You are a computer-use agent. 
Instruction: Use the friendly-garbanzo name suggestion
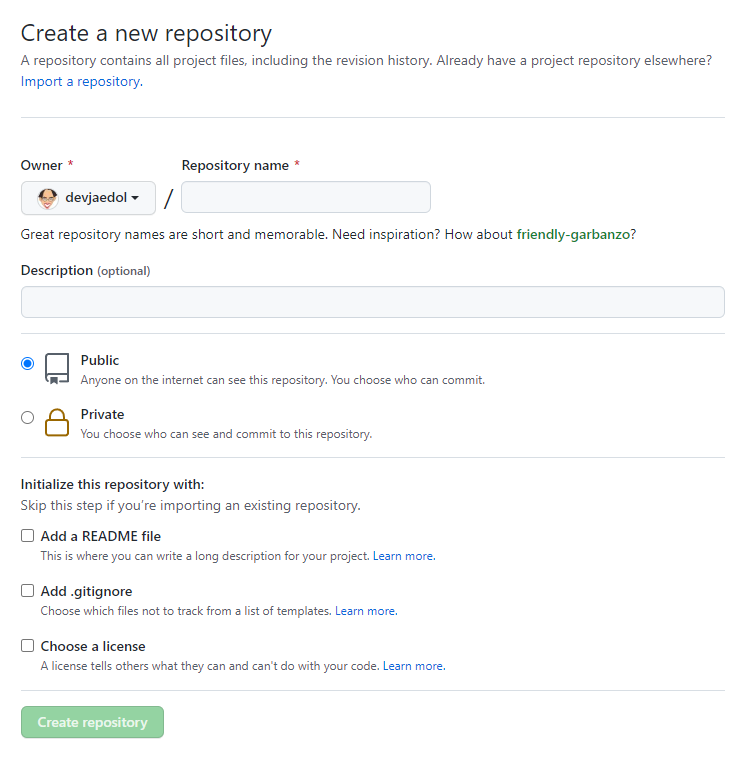(573, 234)
